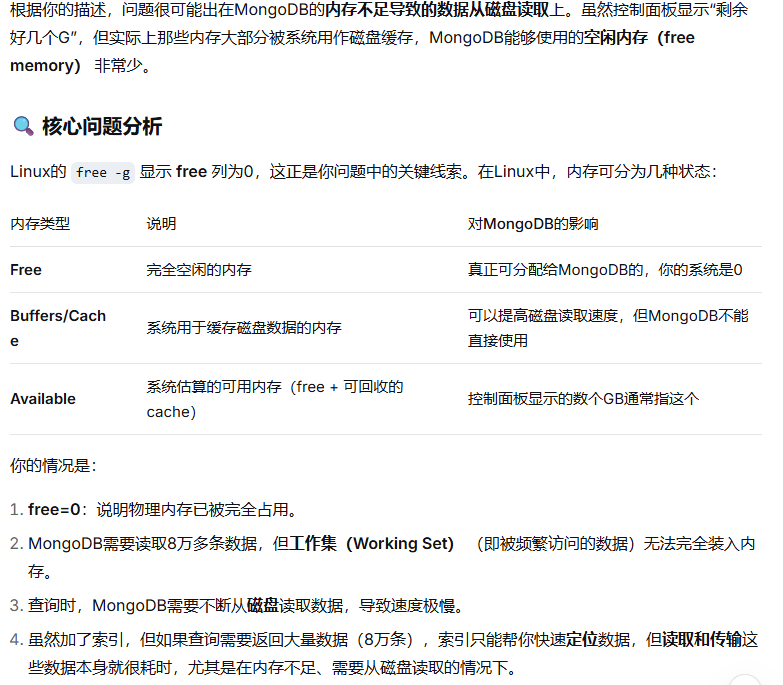Click the 'Free' row label in table

[x=26, y=270]
